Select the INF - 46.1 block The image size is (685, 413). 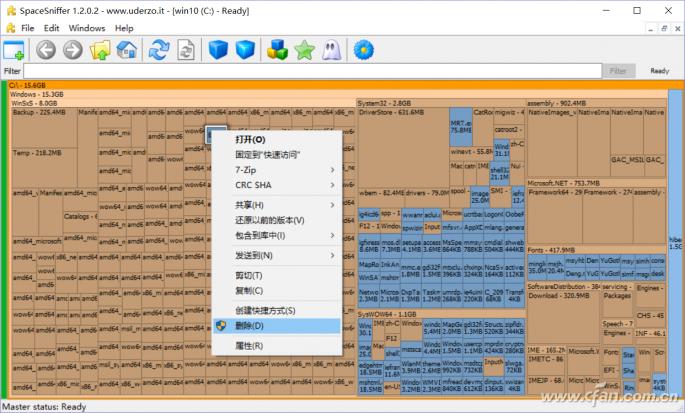(650, 336)
